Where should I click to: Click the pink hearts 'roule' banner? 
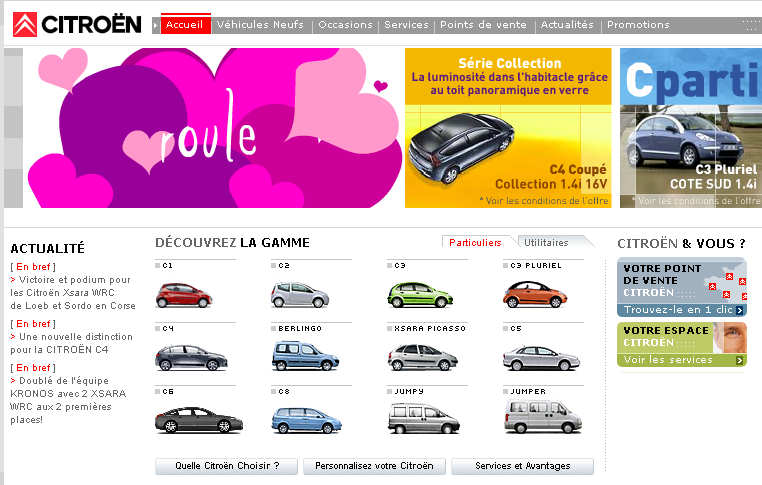[x=213, y=128]
